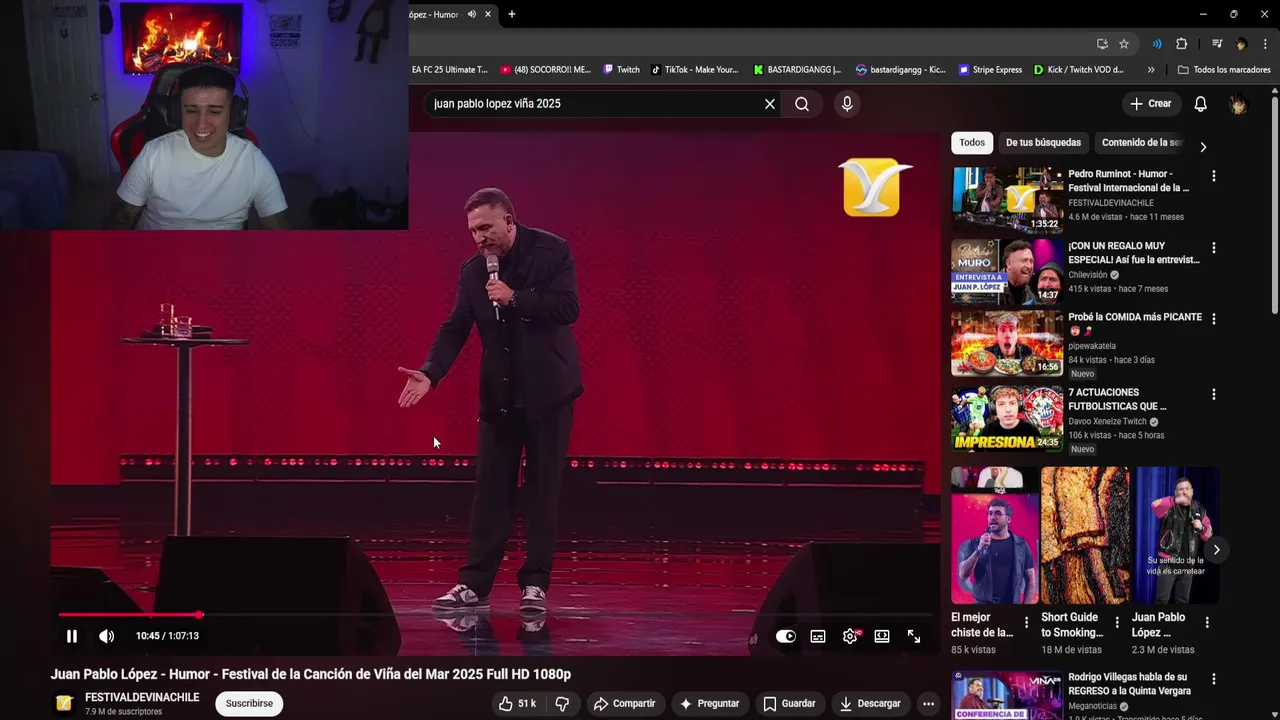This screenshot has height=720, width=1280.
Task: Select the Todos filter chip
Action: coord(972,143)
